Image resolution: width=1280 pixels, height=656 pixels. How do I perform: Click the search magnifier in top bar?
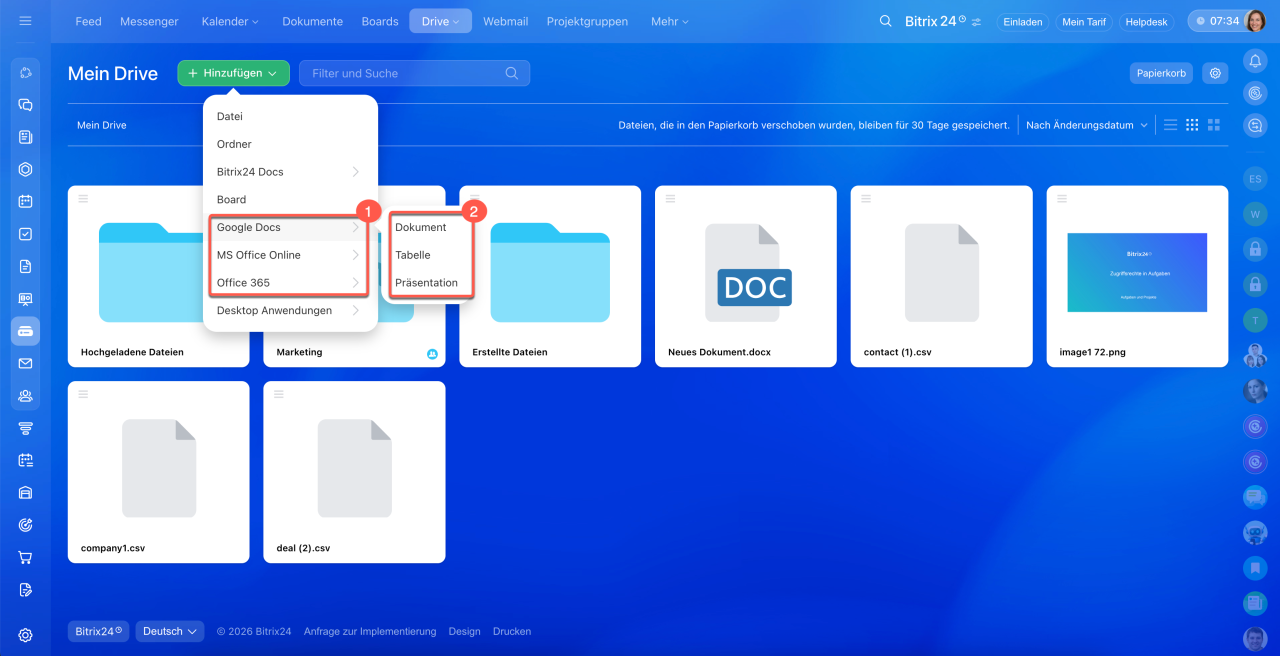885,21
